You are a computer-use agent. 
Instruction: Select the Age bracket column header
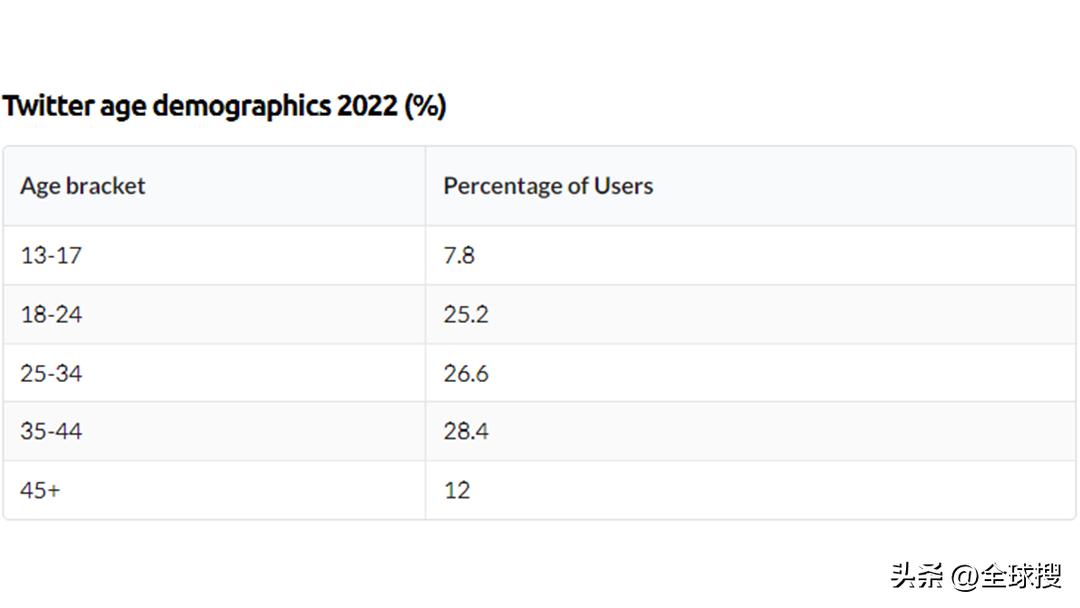click(83, 186)
